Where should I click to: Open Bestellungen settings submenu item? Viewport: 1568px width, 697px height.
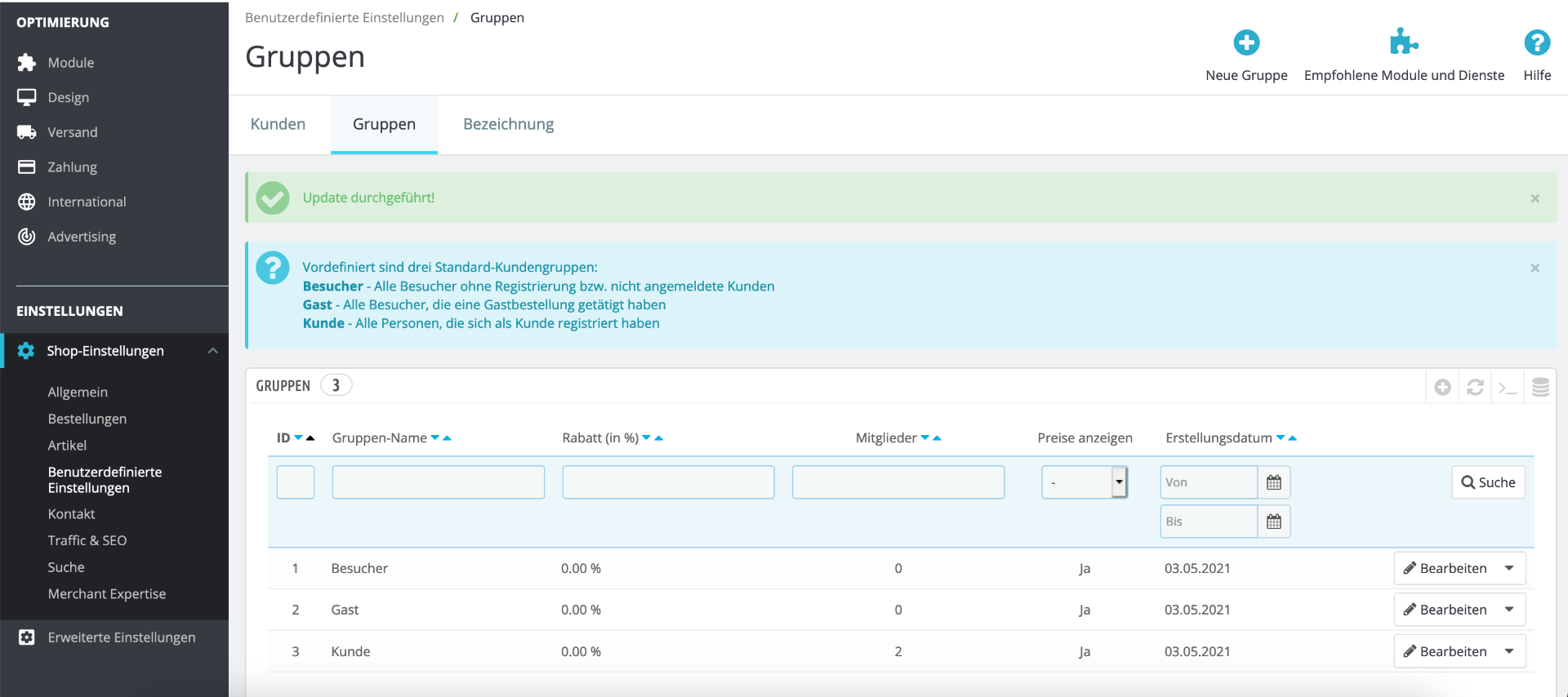click(87, 419)
